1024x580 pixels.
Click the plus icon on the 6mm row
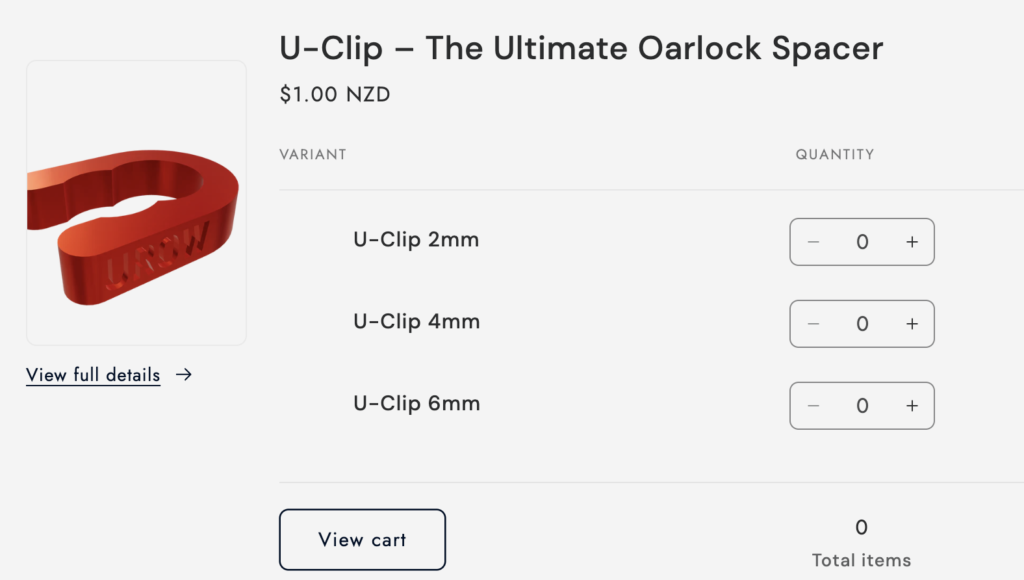tap(911, 405)
